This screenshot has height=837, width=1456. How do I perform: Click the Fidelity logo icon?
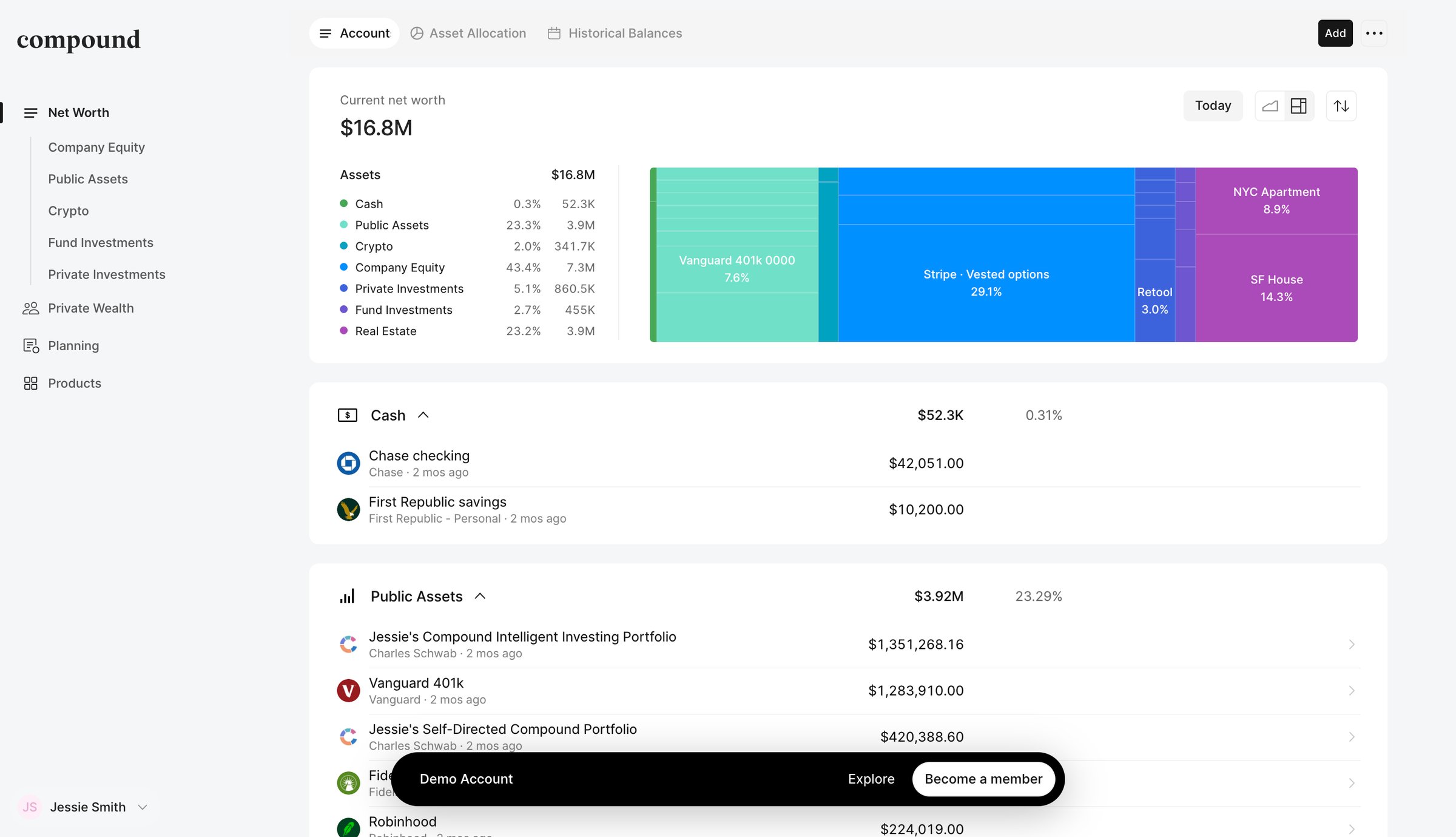tap(349, 783)
